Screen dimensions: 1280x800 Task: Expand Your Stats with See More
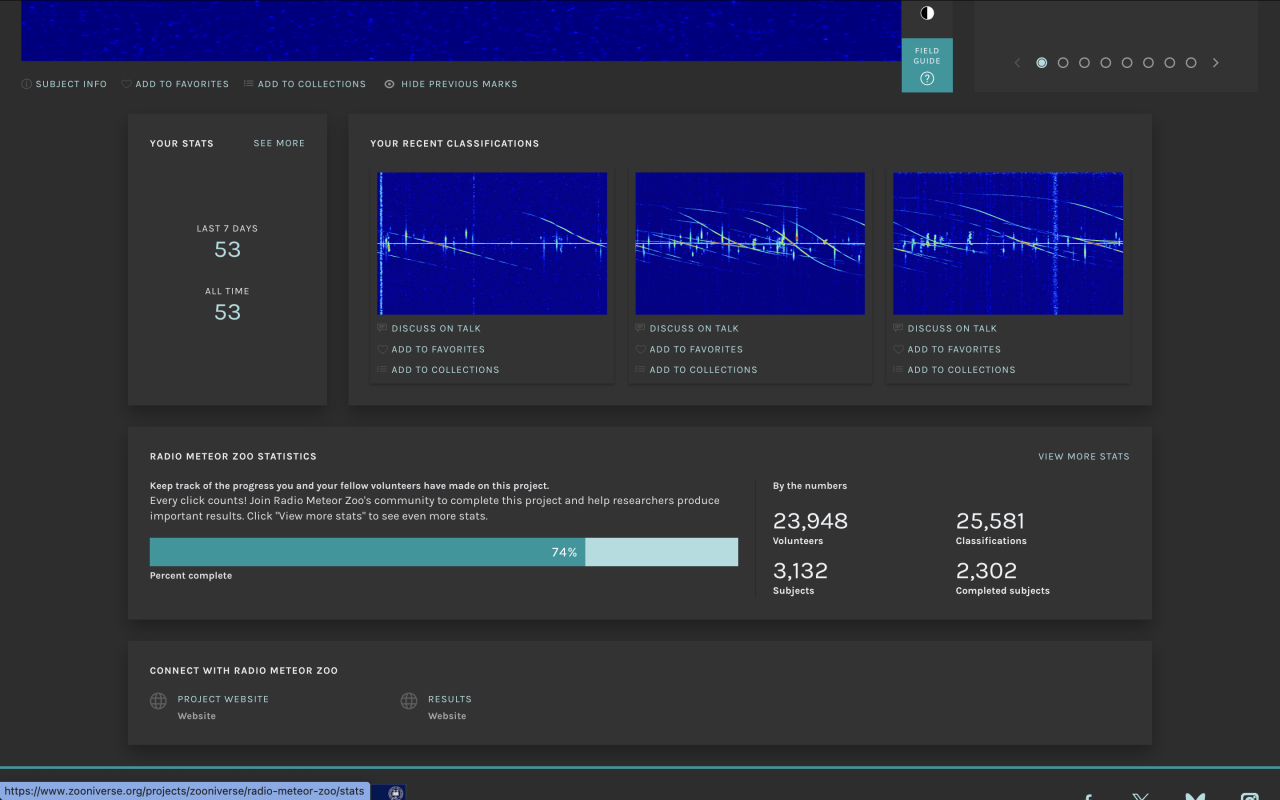click(x=279, y=143)
